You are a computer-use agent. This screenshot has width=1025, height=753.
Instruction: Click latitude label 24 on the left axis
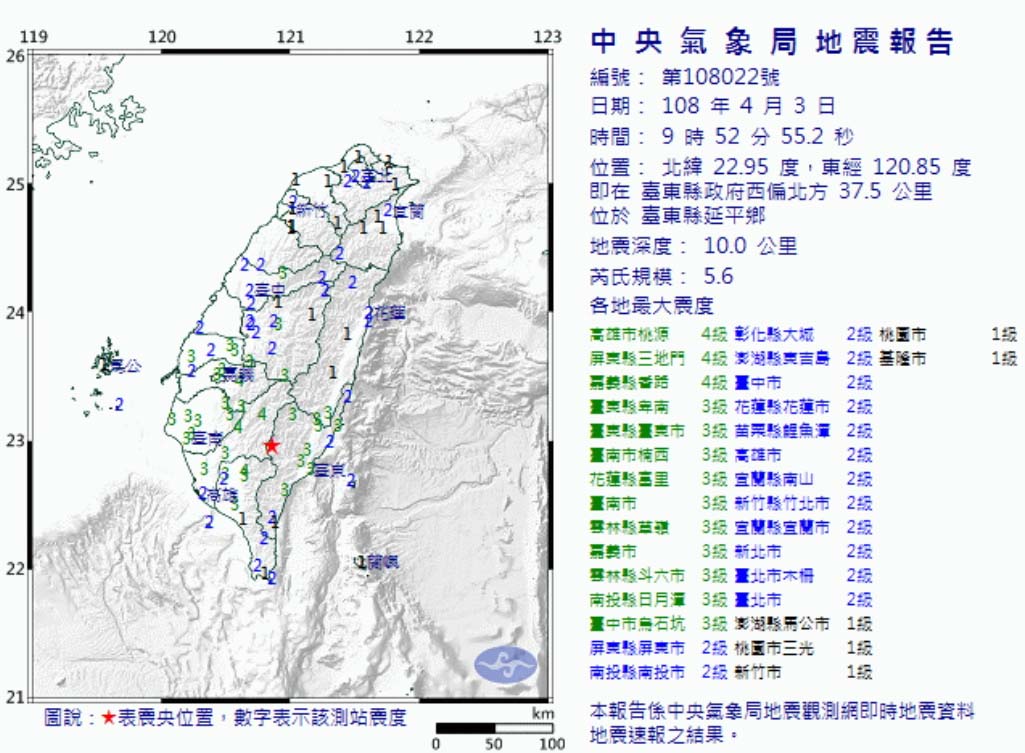pos(15,313)
